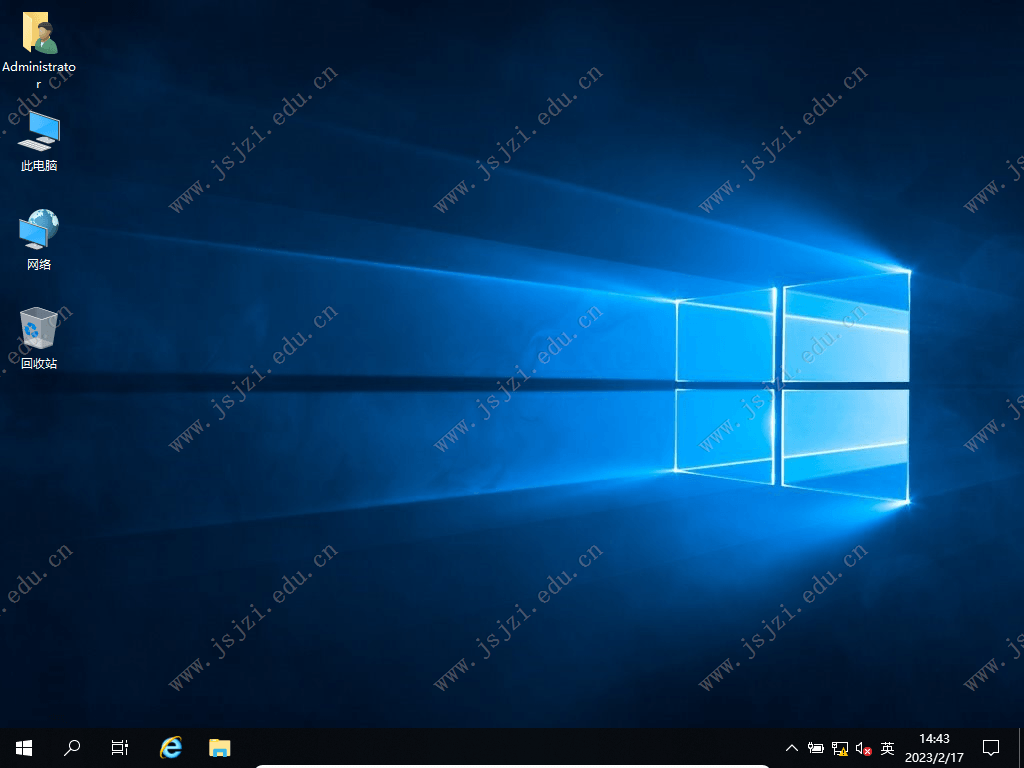Open taskbar search magnifier
Viewport: 1024px width, 768px height.
tap(72, 748)
